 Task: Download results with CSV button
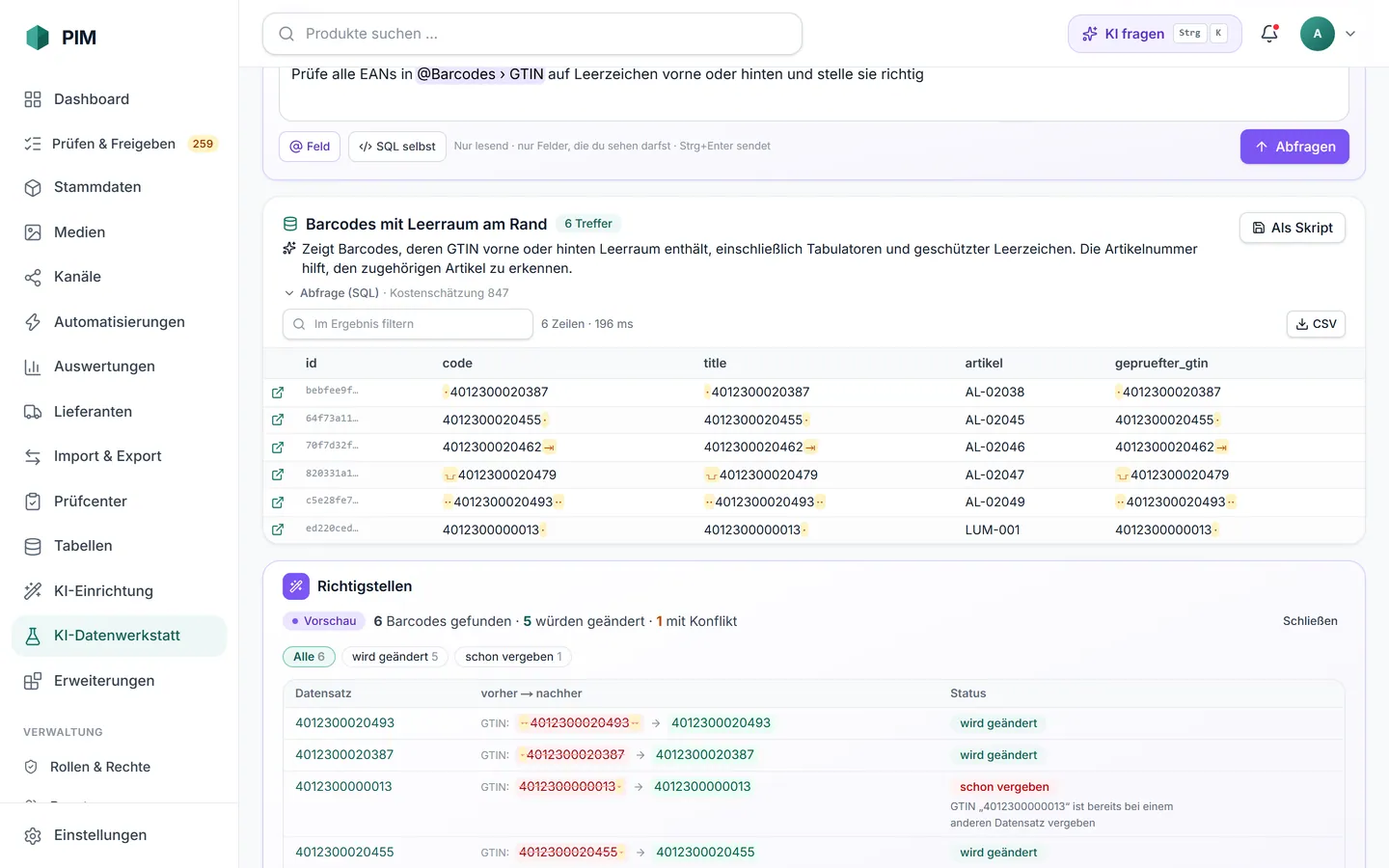(x=1316, y=324)
